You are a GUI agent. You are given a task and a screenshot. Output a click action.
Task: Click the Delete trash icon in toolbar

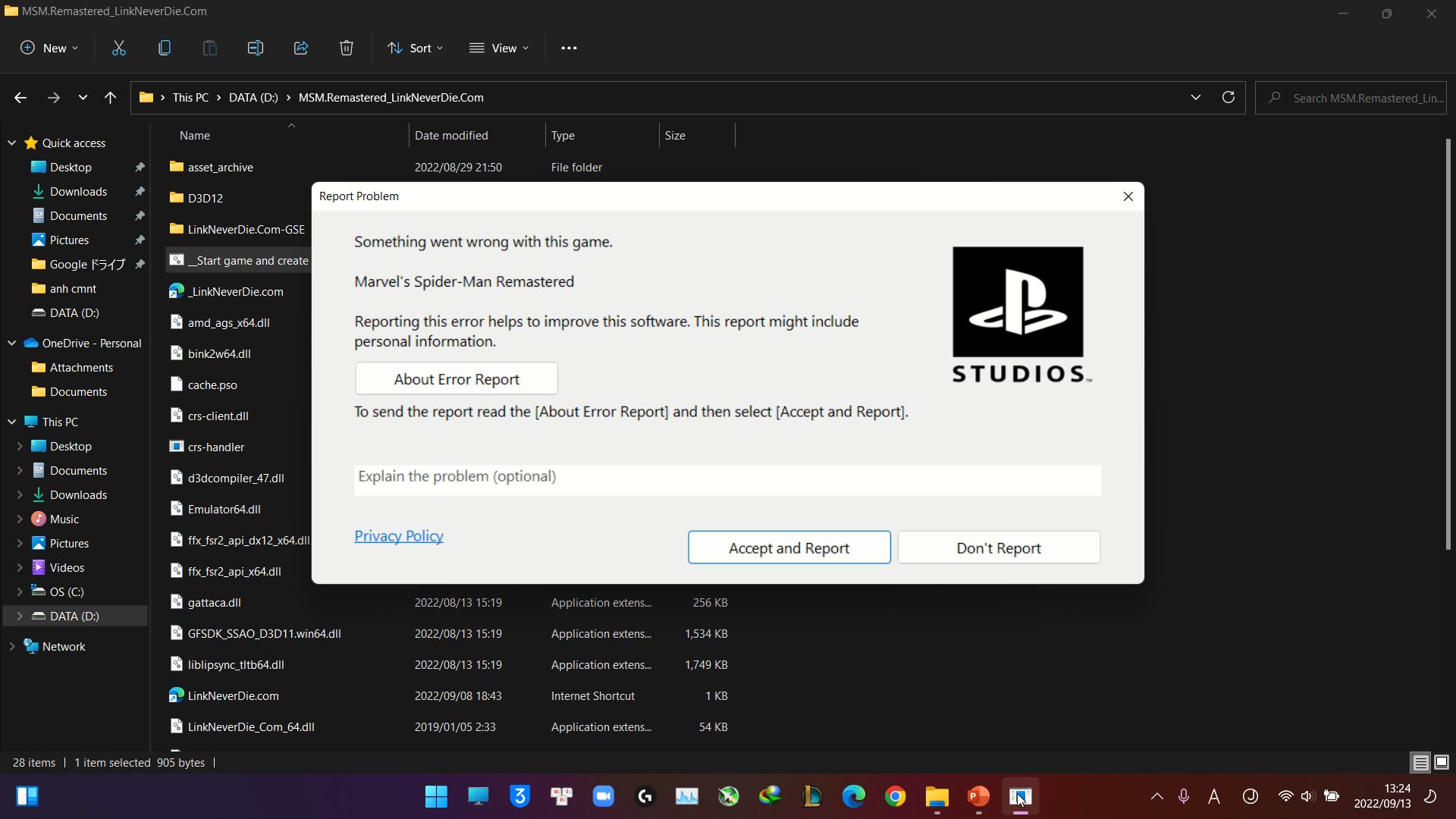point(347,48)
